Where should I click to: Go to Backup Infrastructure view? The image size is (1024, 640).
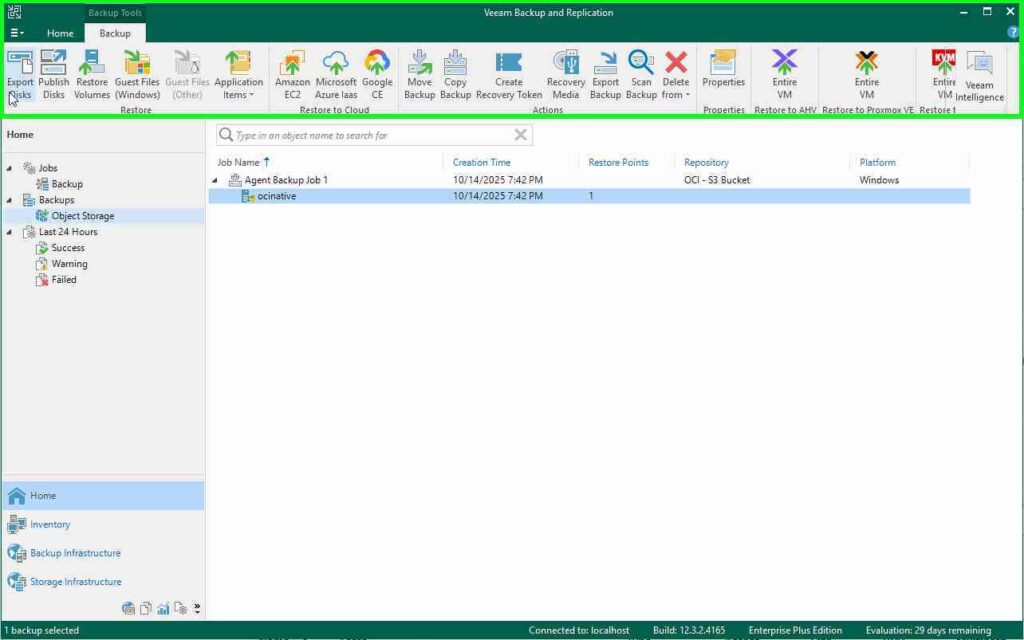[x=75, y=553]
